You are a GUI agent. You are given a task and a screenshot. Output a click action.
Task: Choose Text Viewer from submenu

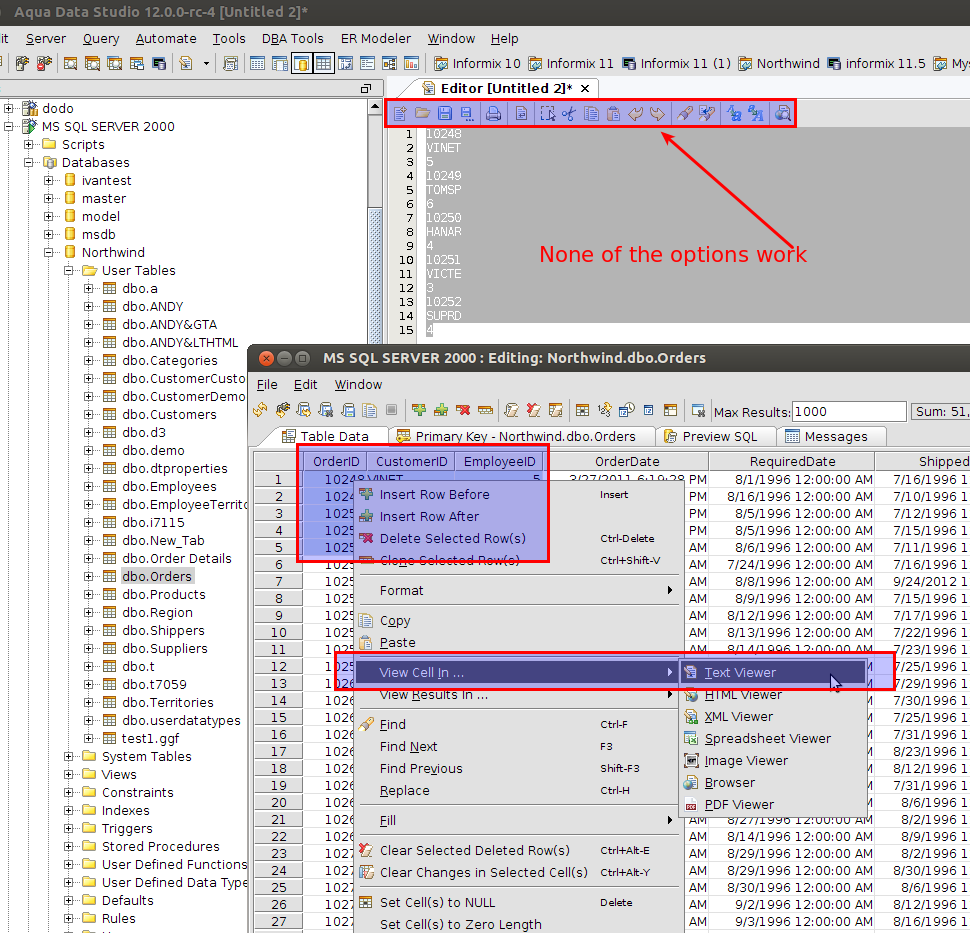(x=773, y=673)
